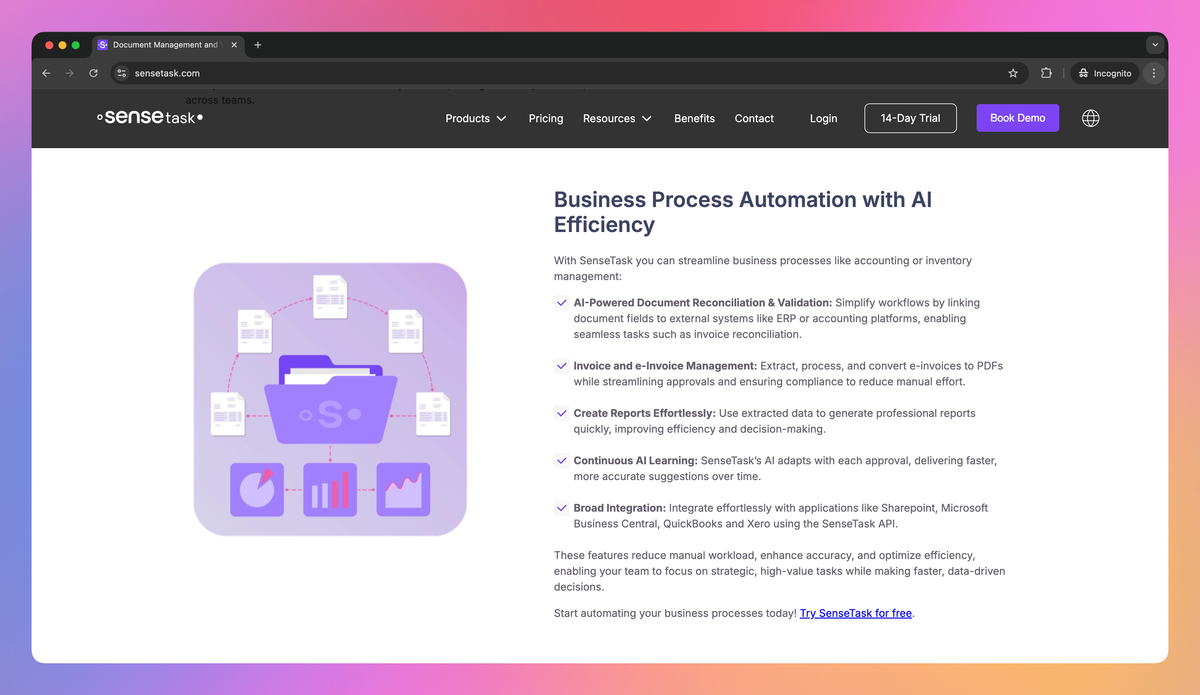Screen dimensions: 1200x695
Task: Click the Incognito indicator
Action: point(1105,73)
